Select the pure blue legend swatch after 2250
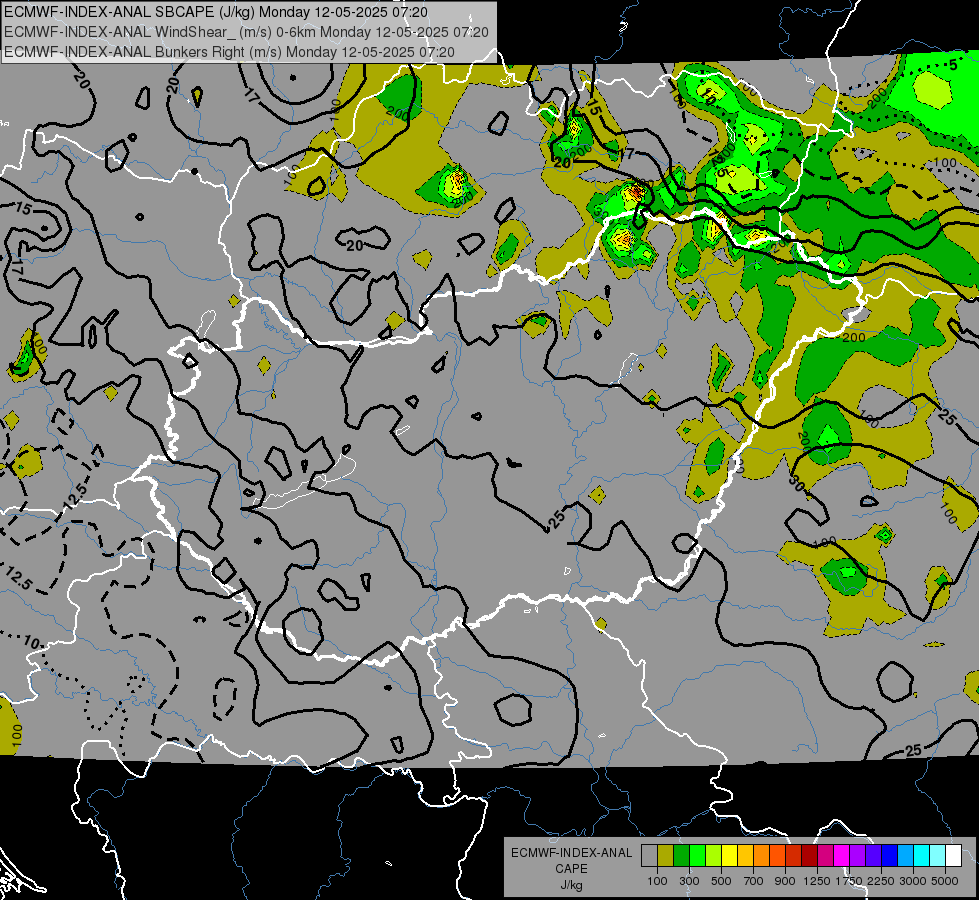 [890, 855]
